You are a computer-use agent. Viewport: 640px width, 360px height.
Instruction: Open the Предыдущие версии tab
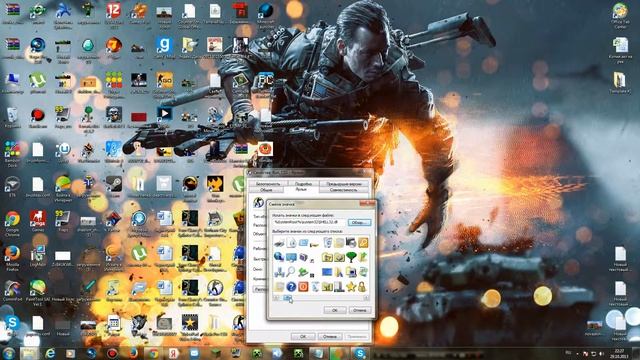[x=344, y=184]
